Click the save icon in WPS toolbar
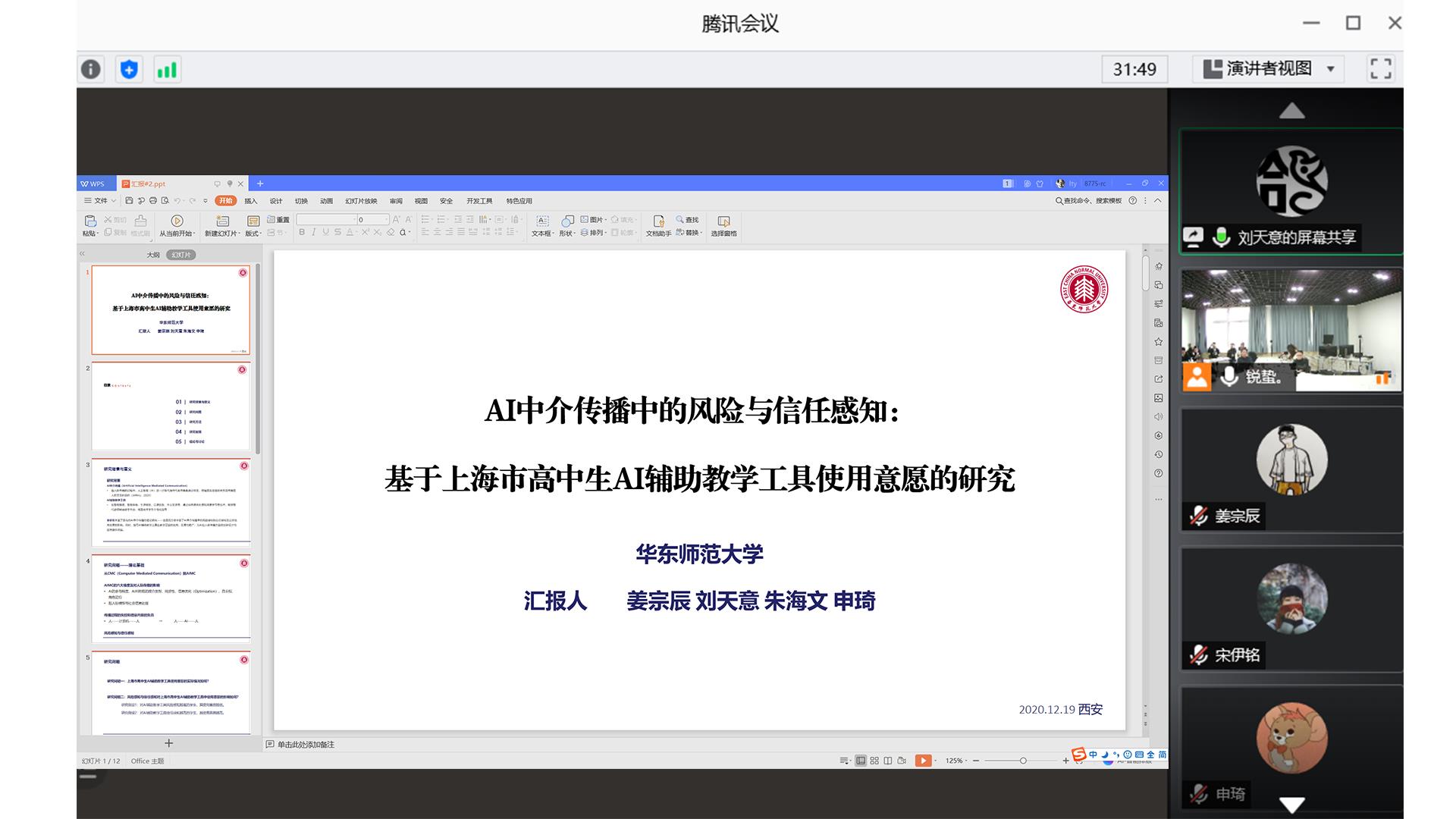Viewport: 1456px width, 819px height. click(130, 201)
